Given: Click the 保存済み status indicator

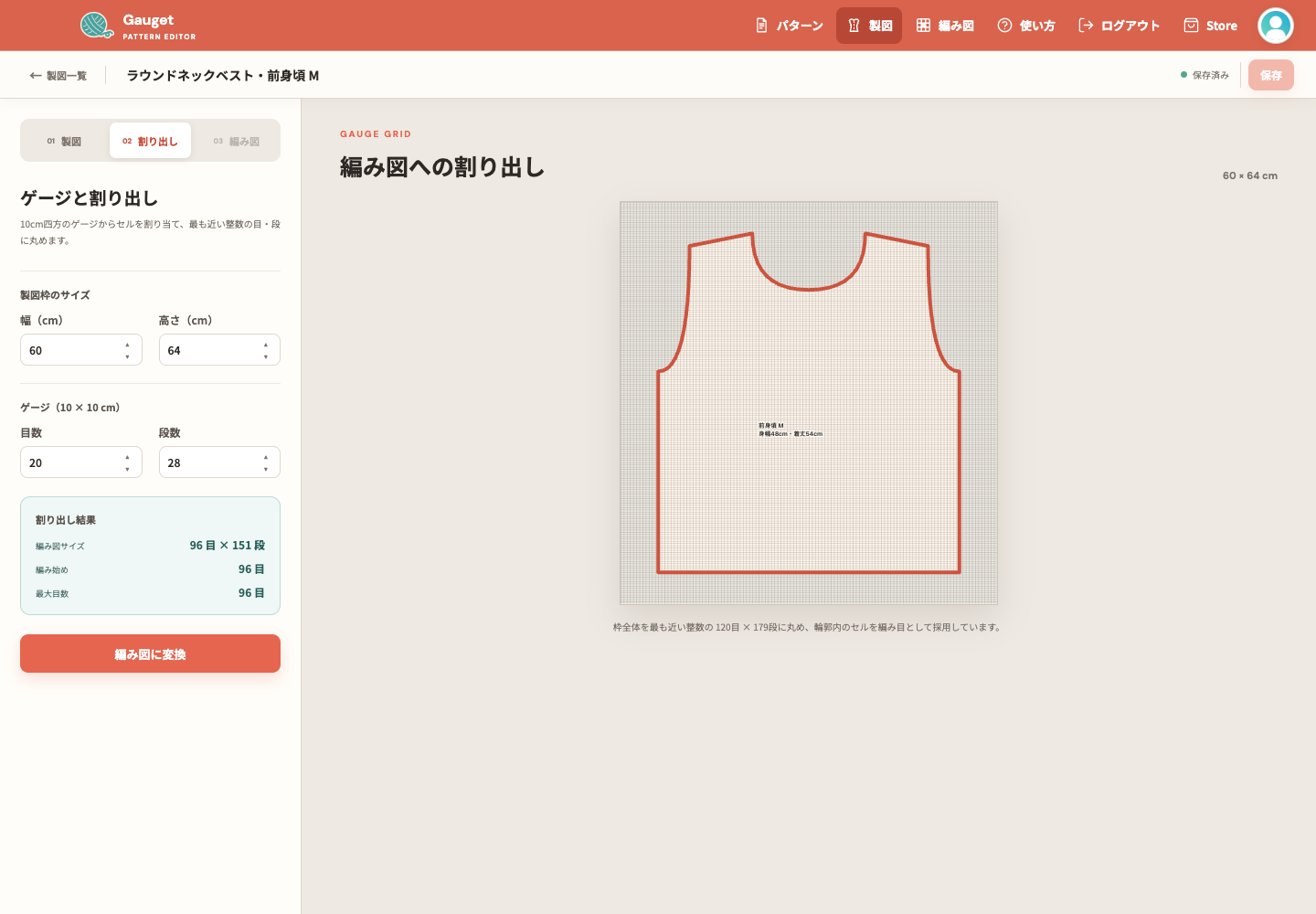Looking at the screenshot, I should pyautogui.click(x=1205, y=75).
